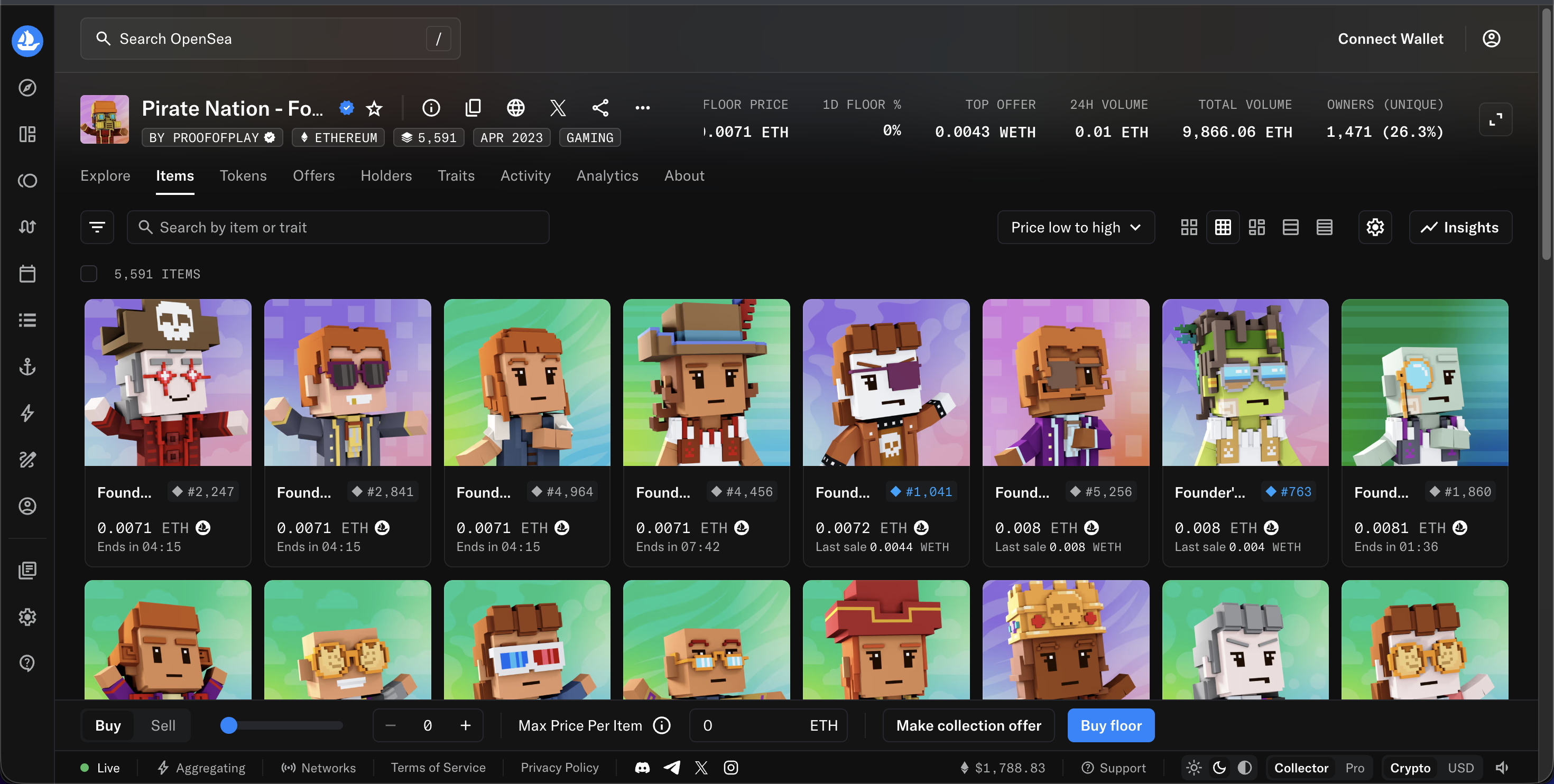The height and width of the screenshot is (784, 1554).
Task: Click the Search by item or trait field
Action: pos(338,227)
